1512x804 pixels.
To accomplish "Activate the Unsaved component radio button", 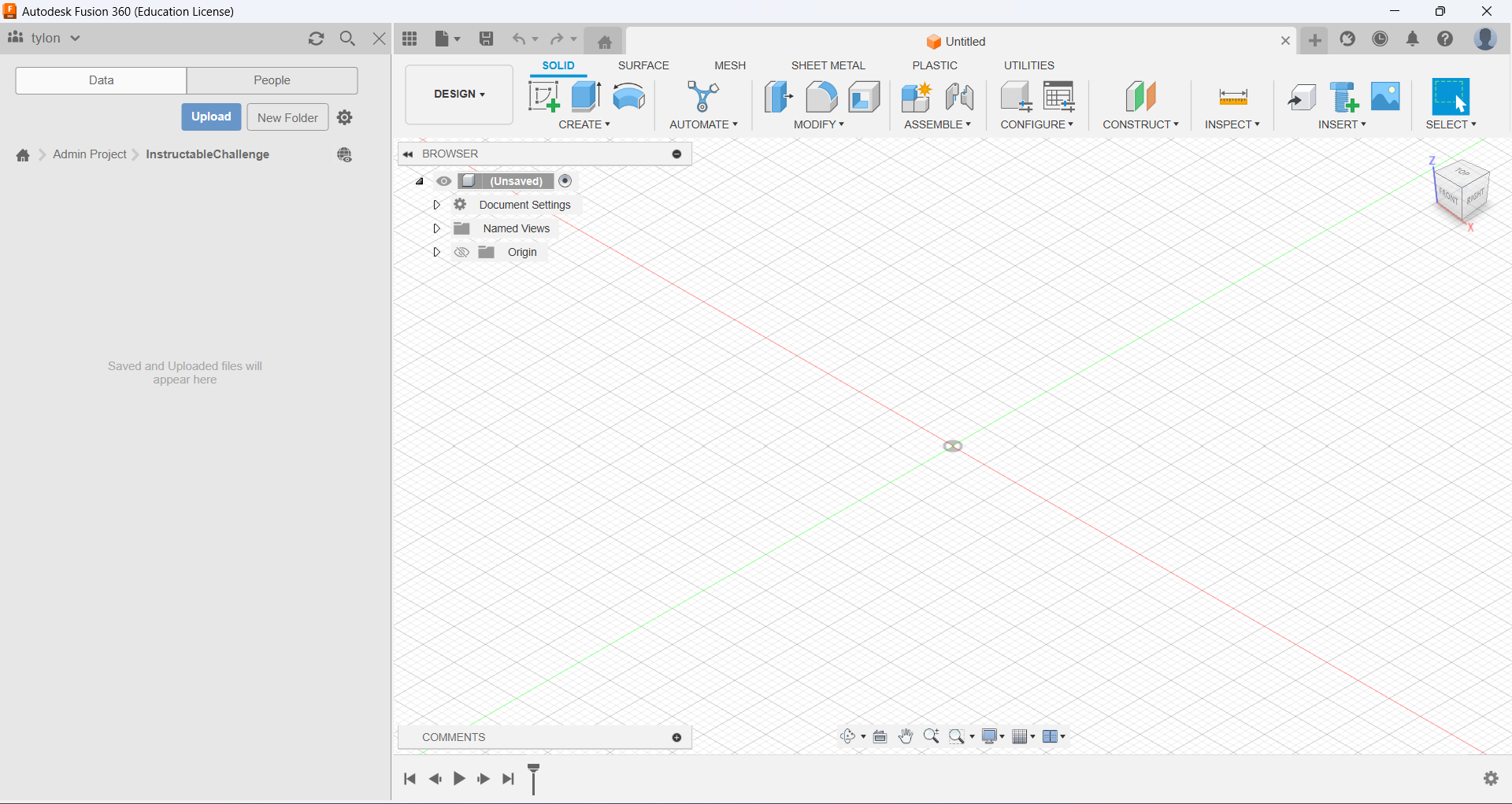I will click(565, 181).
